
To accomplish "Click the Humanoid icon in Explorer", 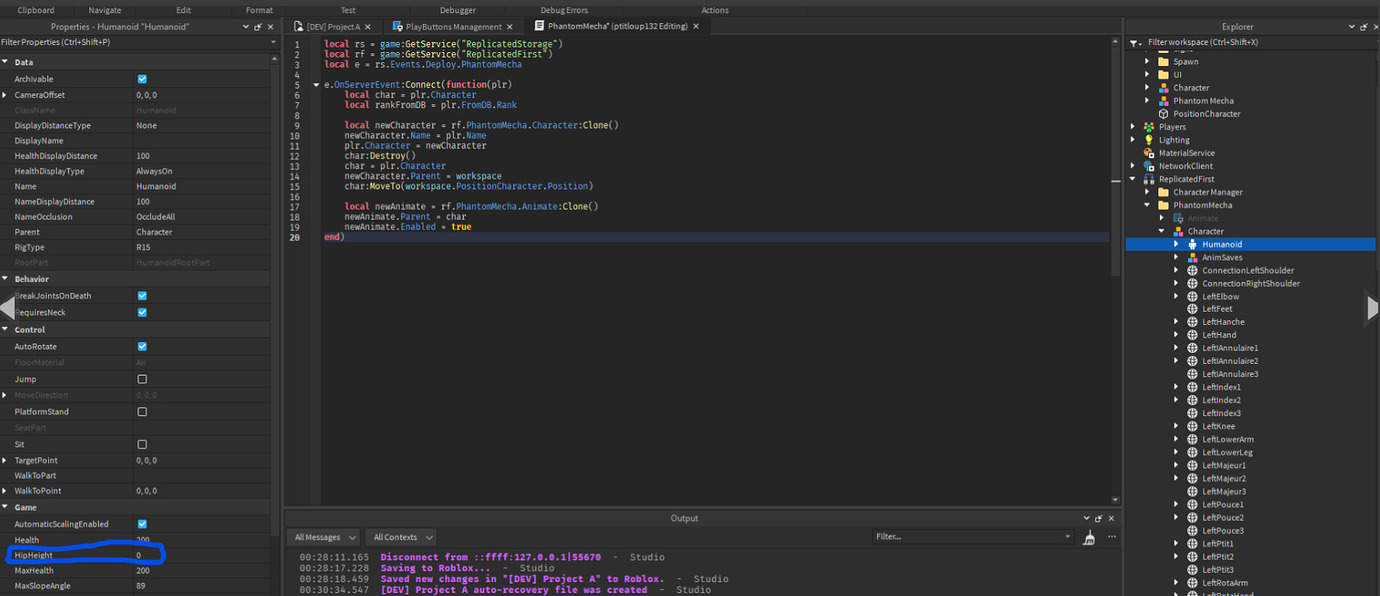I will coord(1192,244).
